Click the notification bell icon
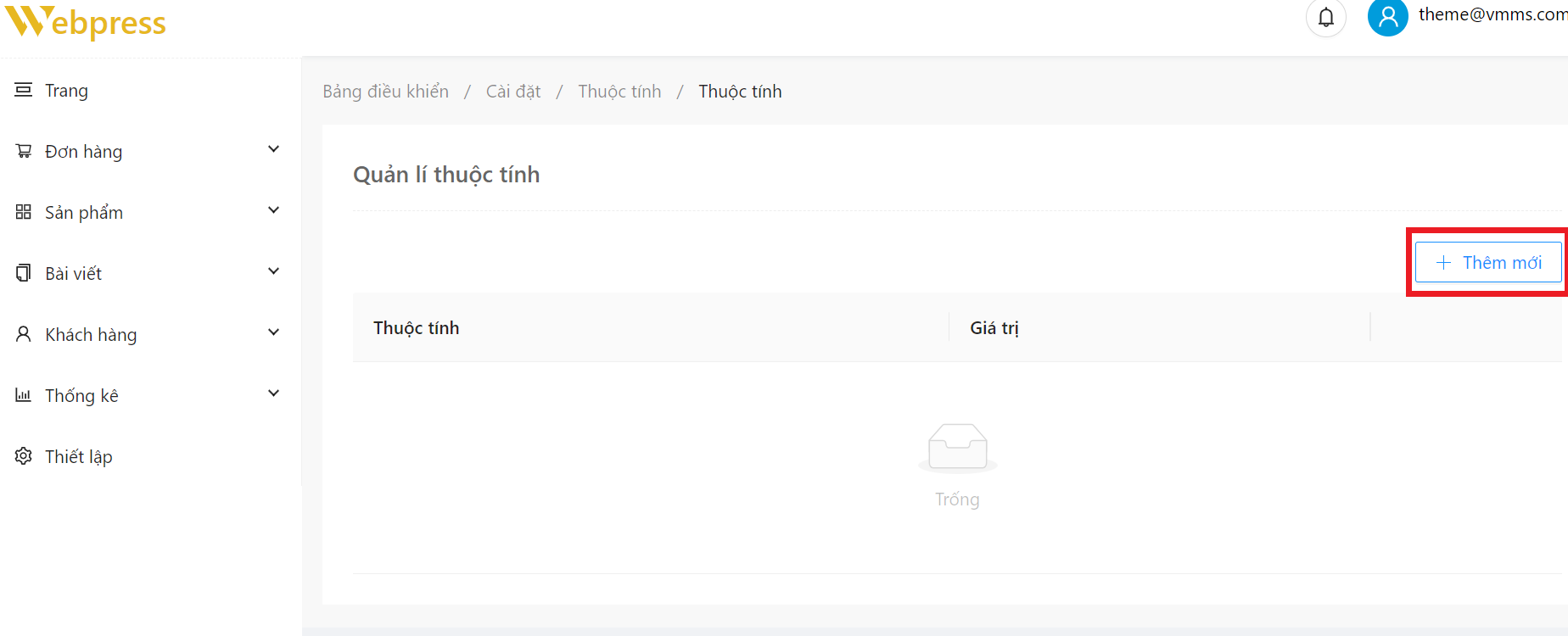 coord(1326,17)
